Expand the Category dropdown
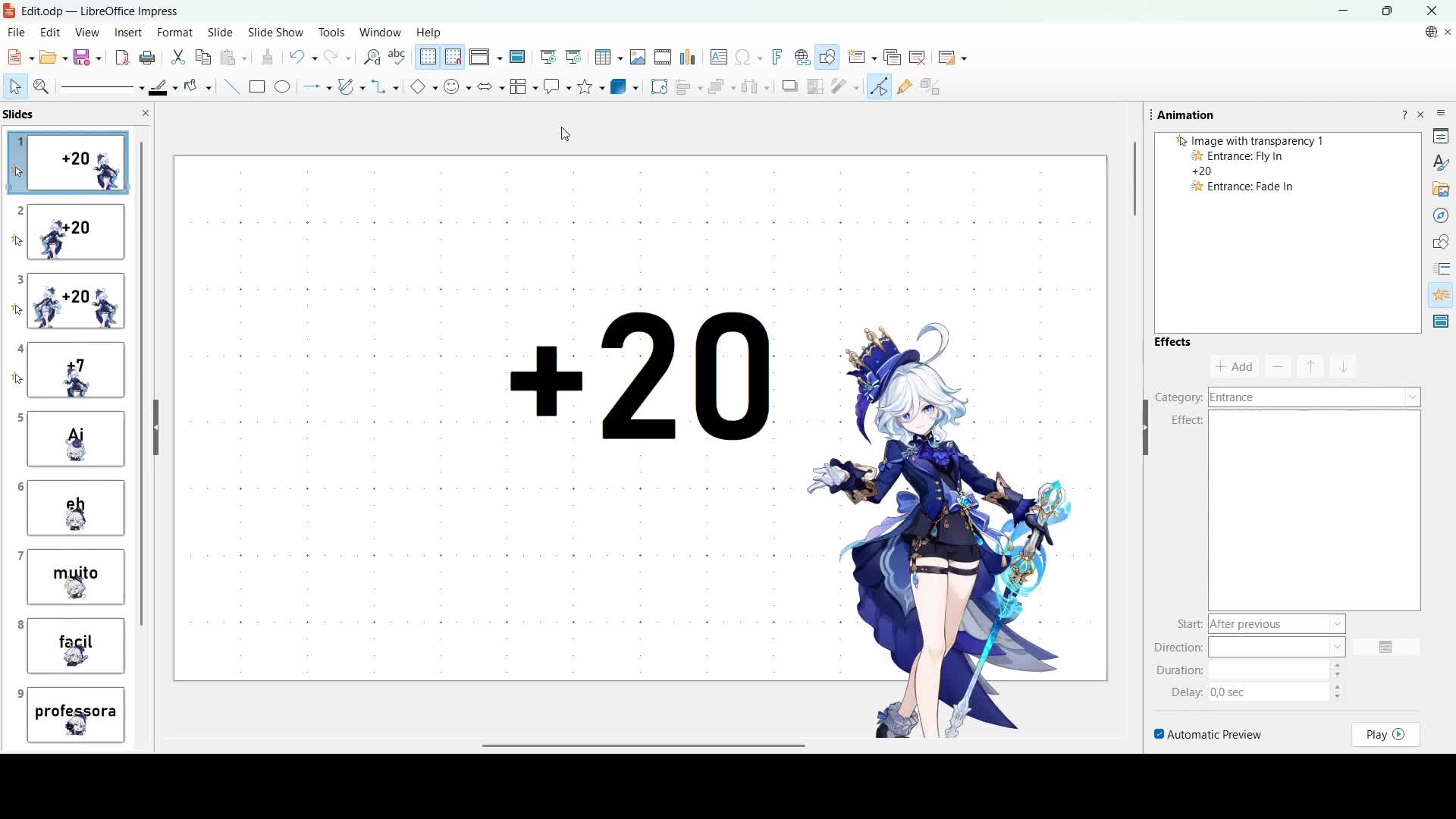Viewport: 1456px width, 819px height. (x=1315, y=398)
